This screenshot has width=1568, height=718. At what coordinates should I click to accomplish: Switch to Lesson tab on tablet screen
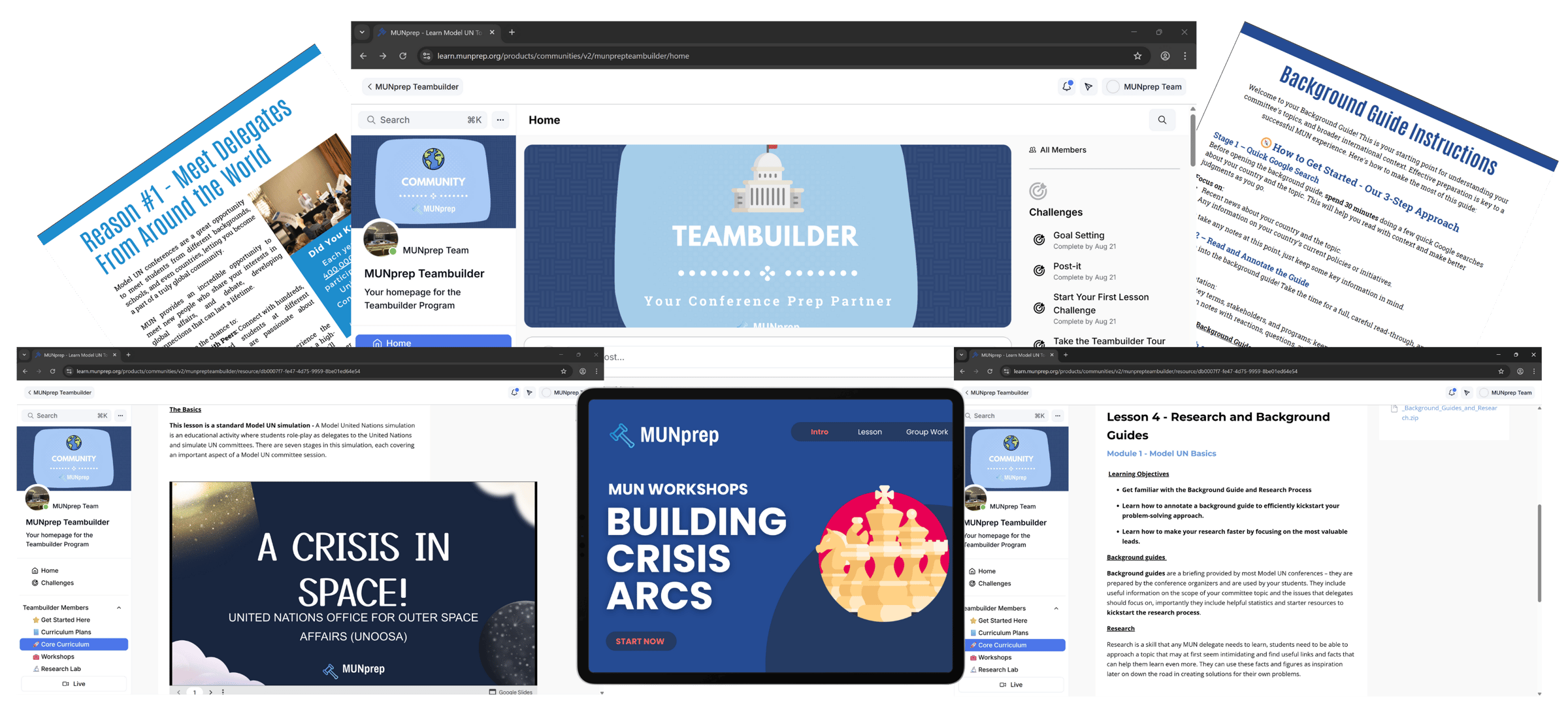point(870,432)
